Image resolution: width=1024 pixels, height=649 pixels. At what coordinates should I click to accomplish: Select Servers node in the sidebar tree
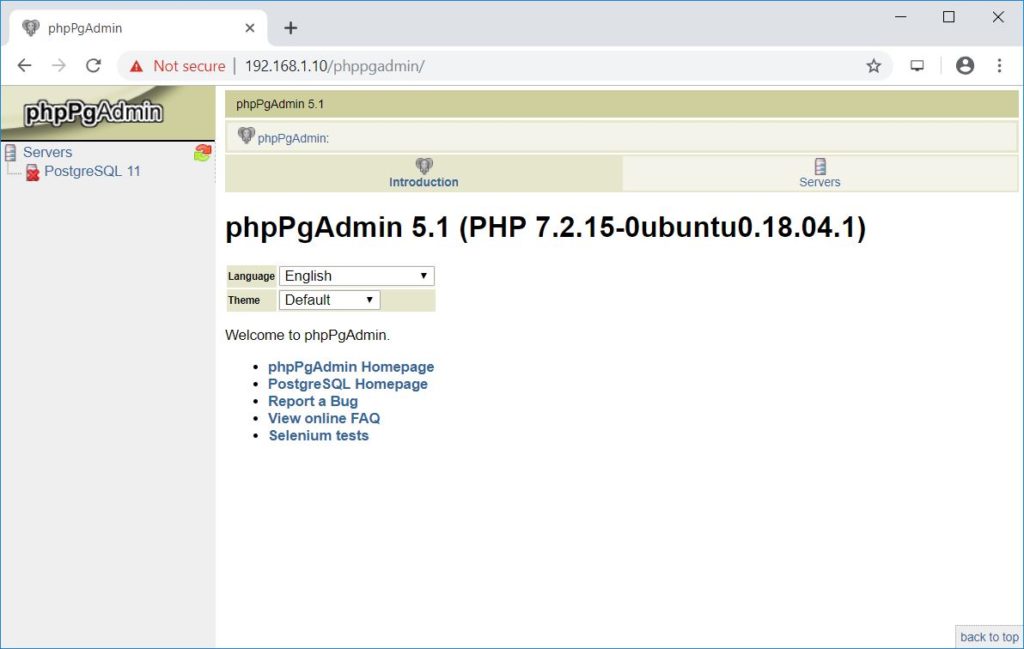pyautogui.click(x=48, y=152)
